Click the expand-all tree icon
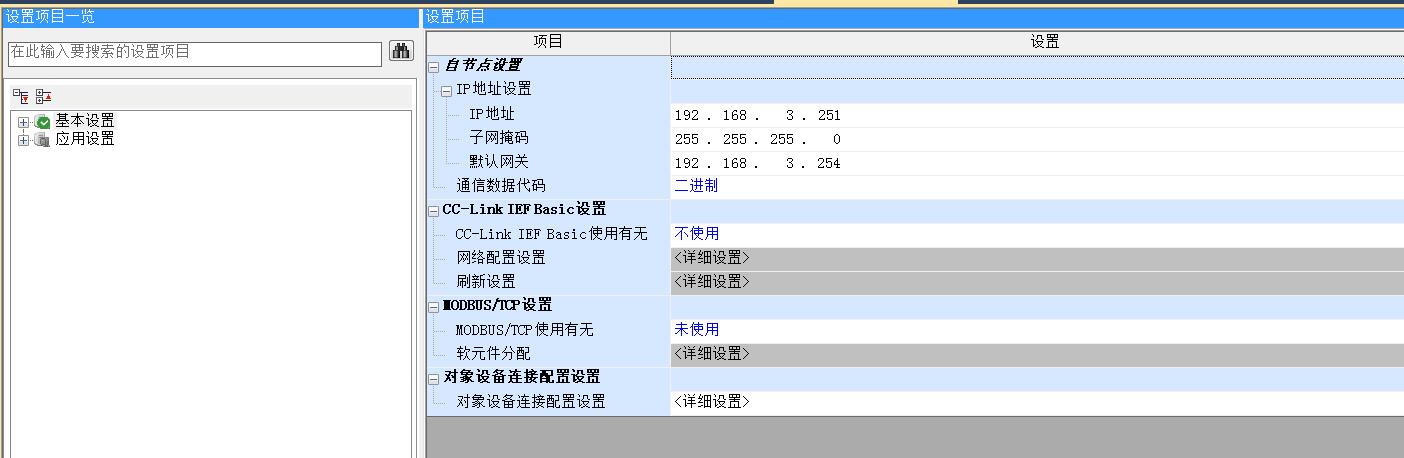Image resolution: width=1404 pixels, height=458 pixels. point(21,96)
